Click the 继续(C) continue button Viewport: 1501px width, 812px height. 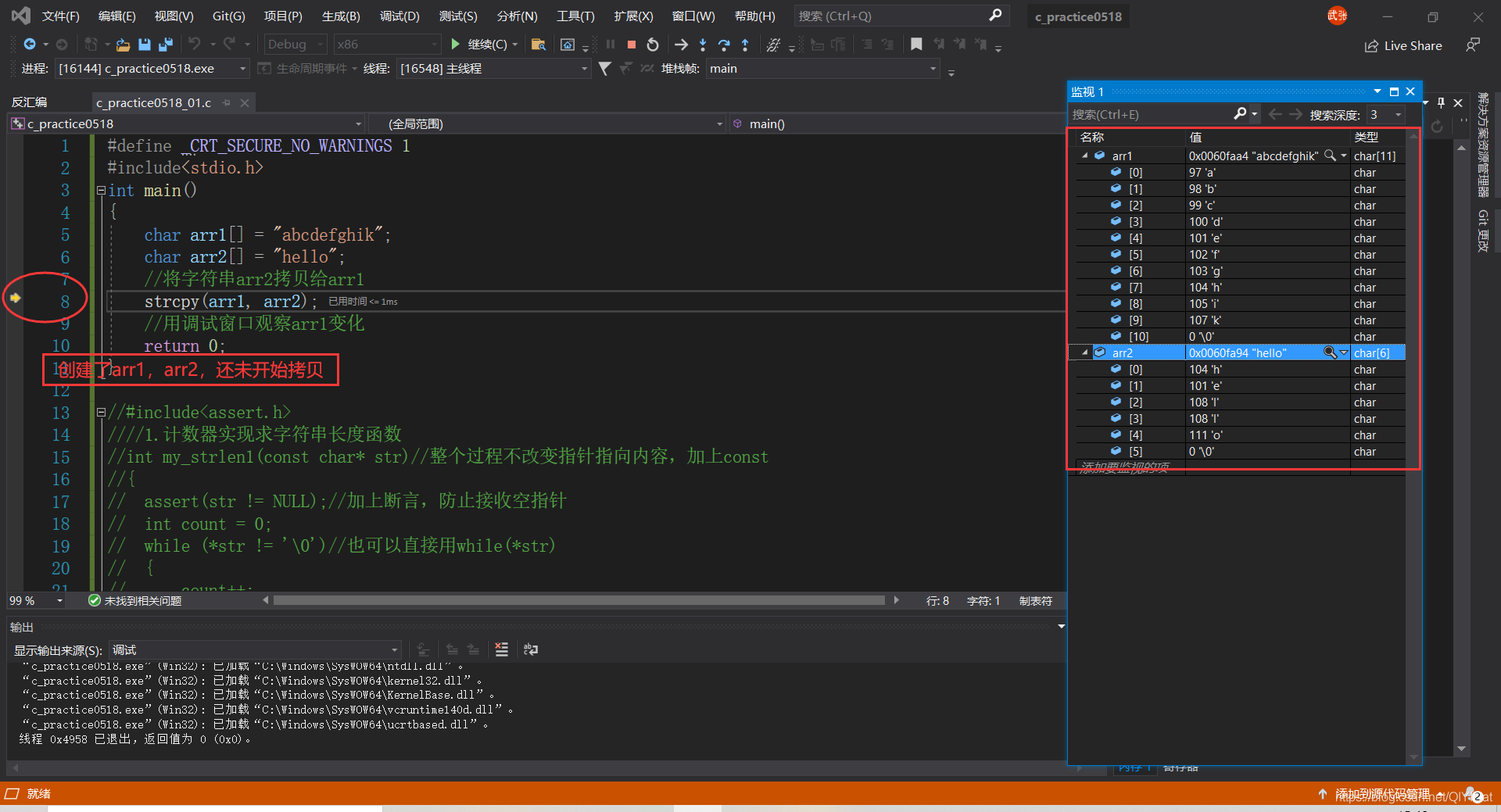tap(482, 45)
